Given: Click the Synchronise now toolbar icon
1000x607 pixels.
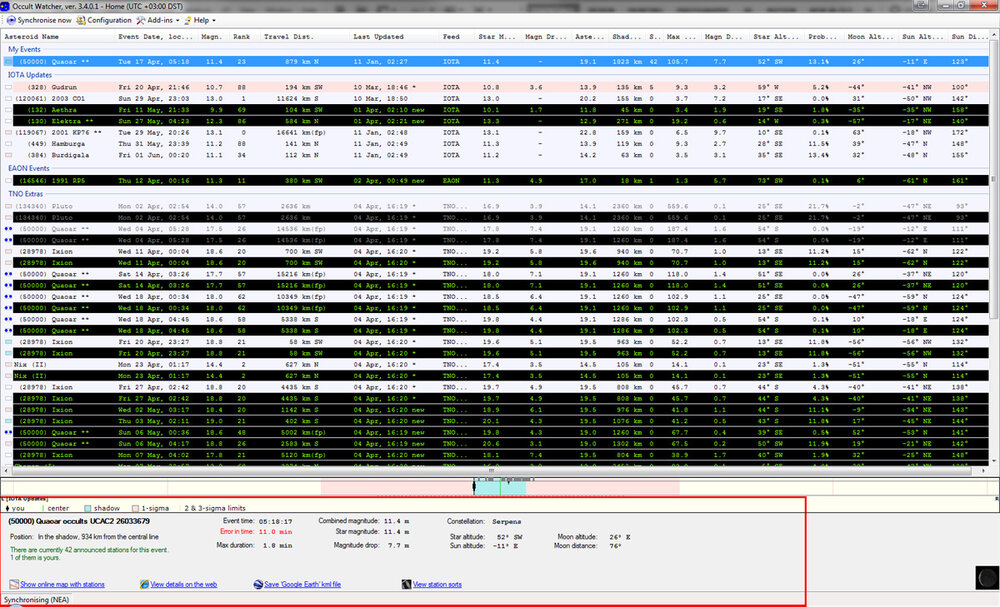Looking at the screenshot, I should pyautogui.click(x=9, y=20).
